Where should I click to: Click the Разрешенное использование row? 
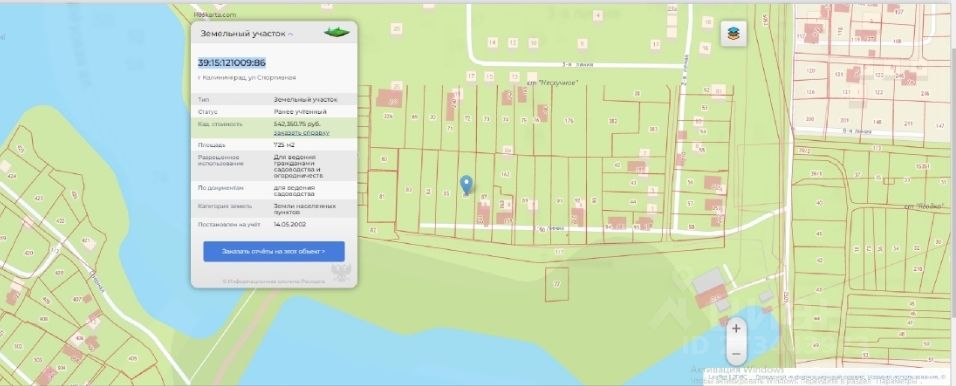pos(274,166)
